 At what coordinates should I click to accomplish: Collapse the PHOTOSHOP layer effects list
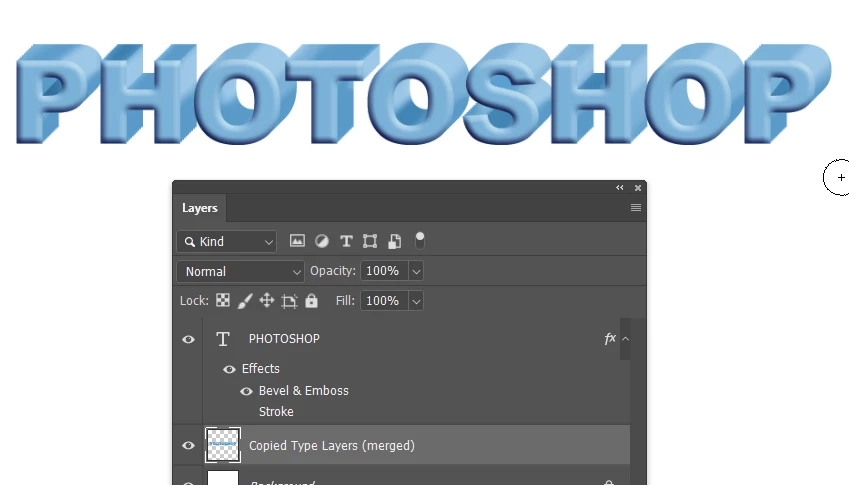click(625, 339)
